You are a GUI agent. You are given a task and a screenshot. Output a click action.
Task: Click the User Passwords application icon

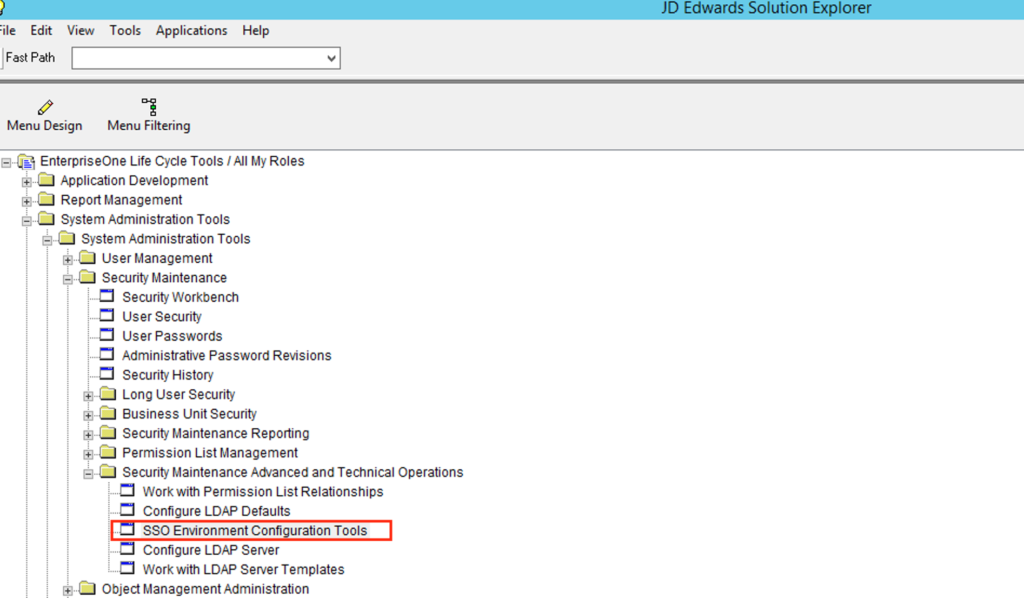click(107, 336)
